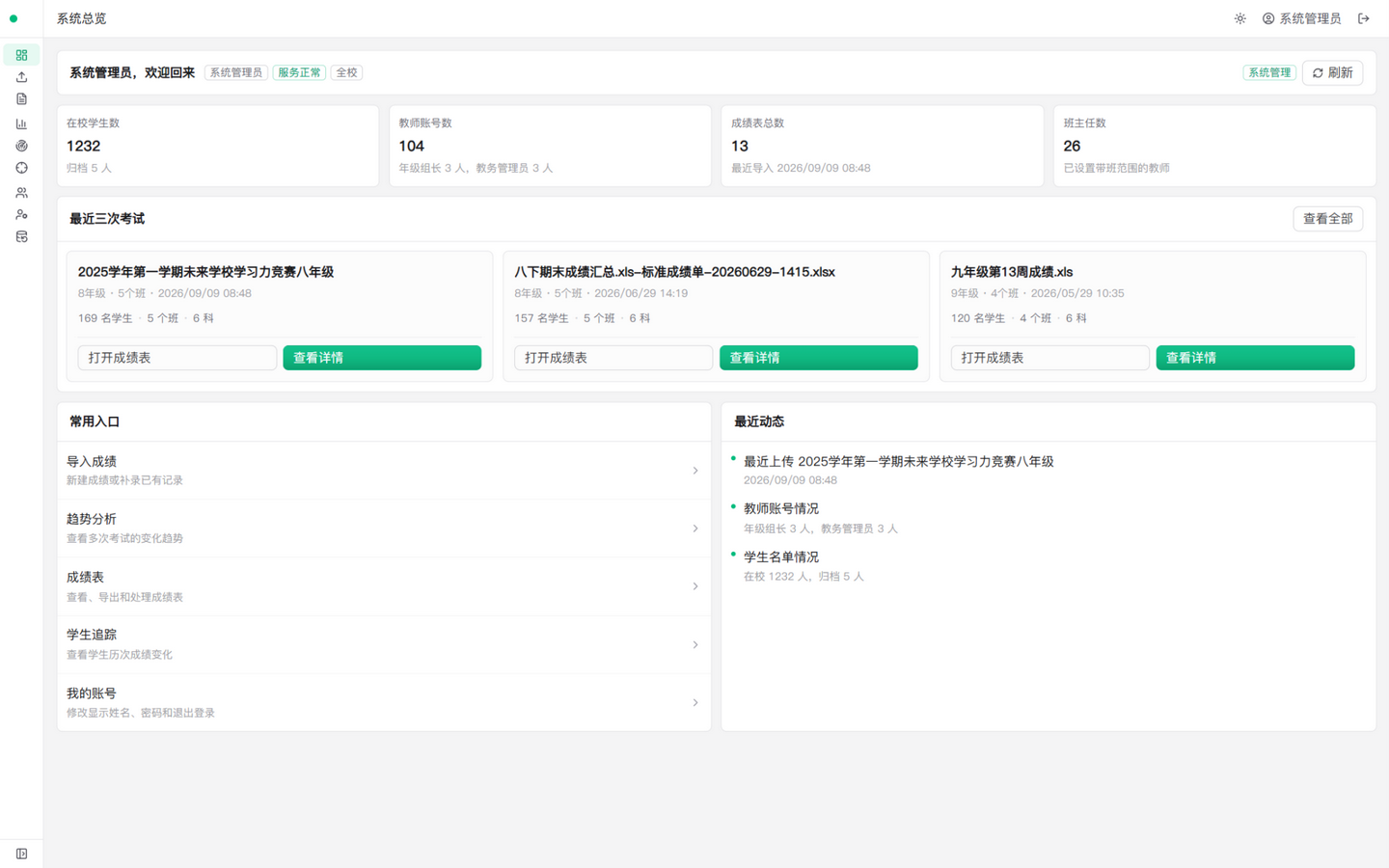View details of 八下期末成绩汇总 exam
Image resolution: width=1389 pixels, height=868 pixels.
819,358
